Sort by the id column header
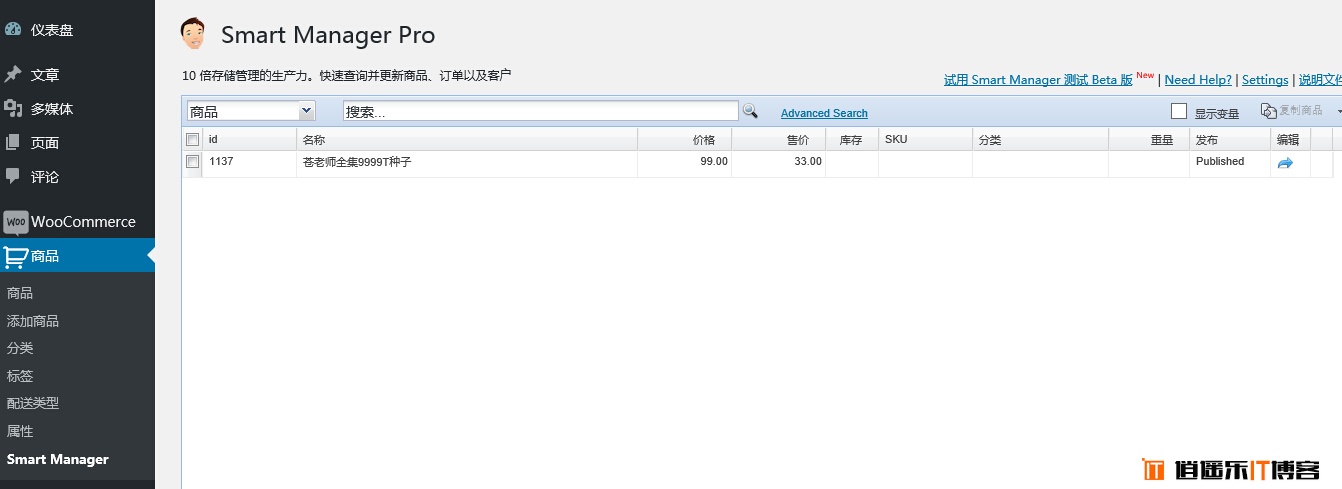This screenshot has width=1342, height=489. click(249, 140)
